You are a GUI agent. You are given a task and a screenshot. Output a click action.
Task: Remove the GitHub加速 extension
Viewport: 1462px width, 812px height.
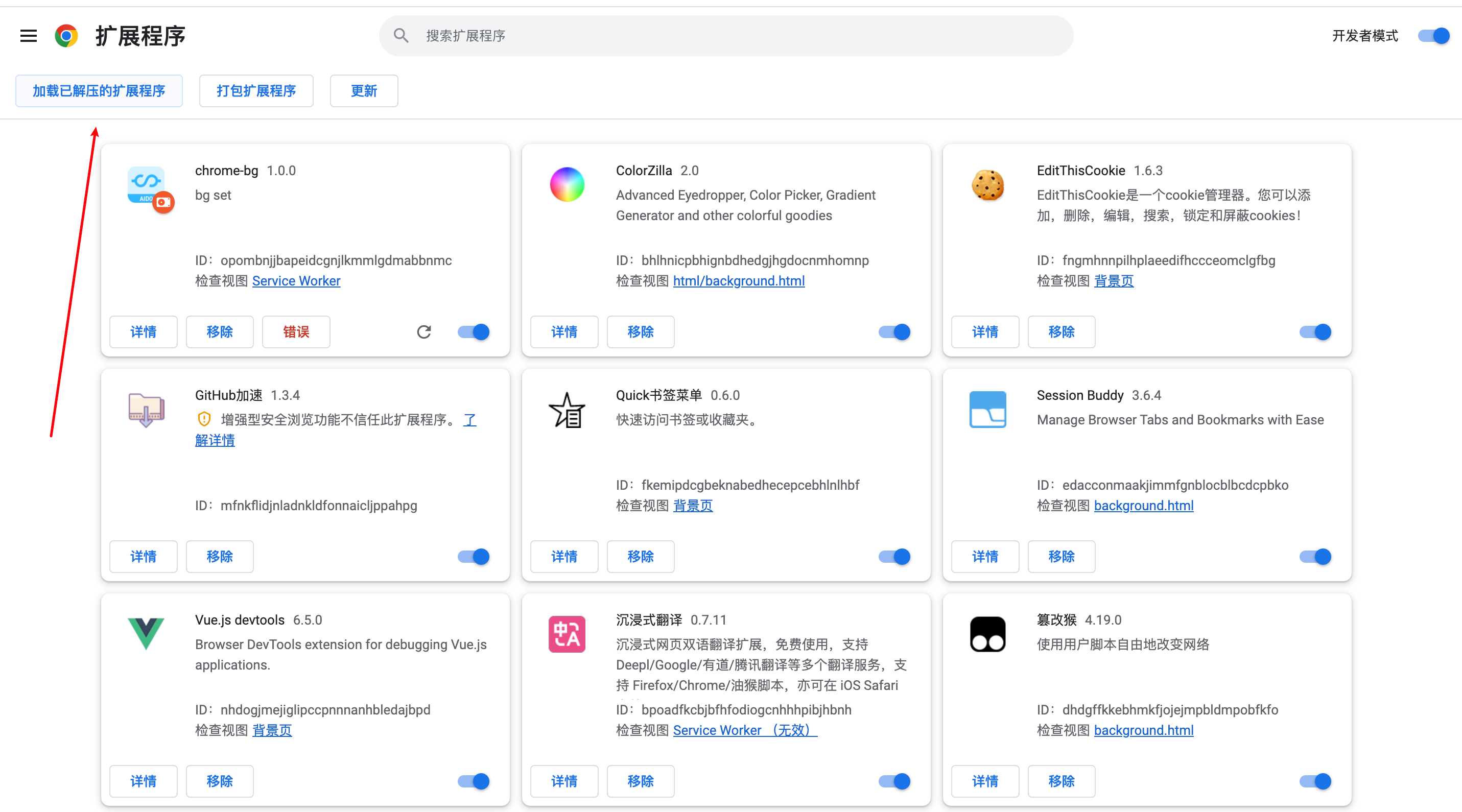220,557
